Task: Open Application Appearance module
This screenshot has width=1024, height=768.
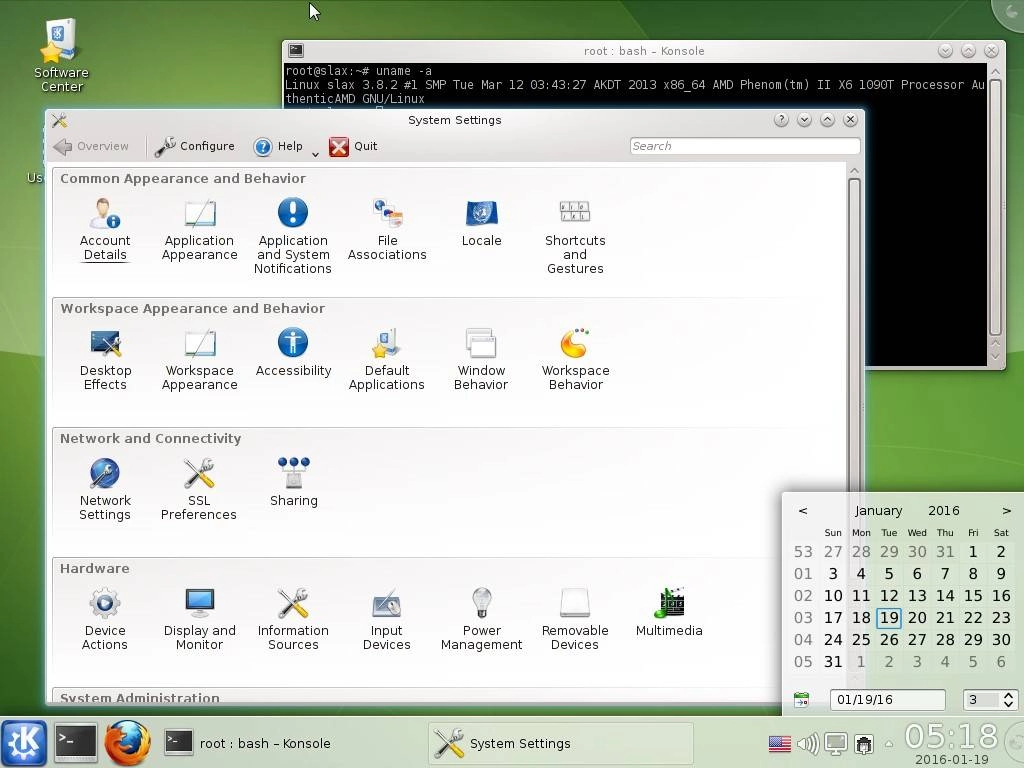Action: click(199, 229)
